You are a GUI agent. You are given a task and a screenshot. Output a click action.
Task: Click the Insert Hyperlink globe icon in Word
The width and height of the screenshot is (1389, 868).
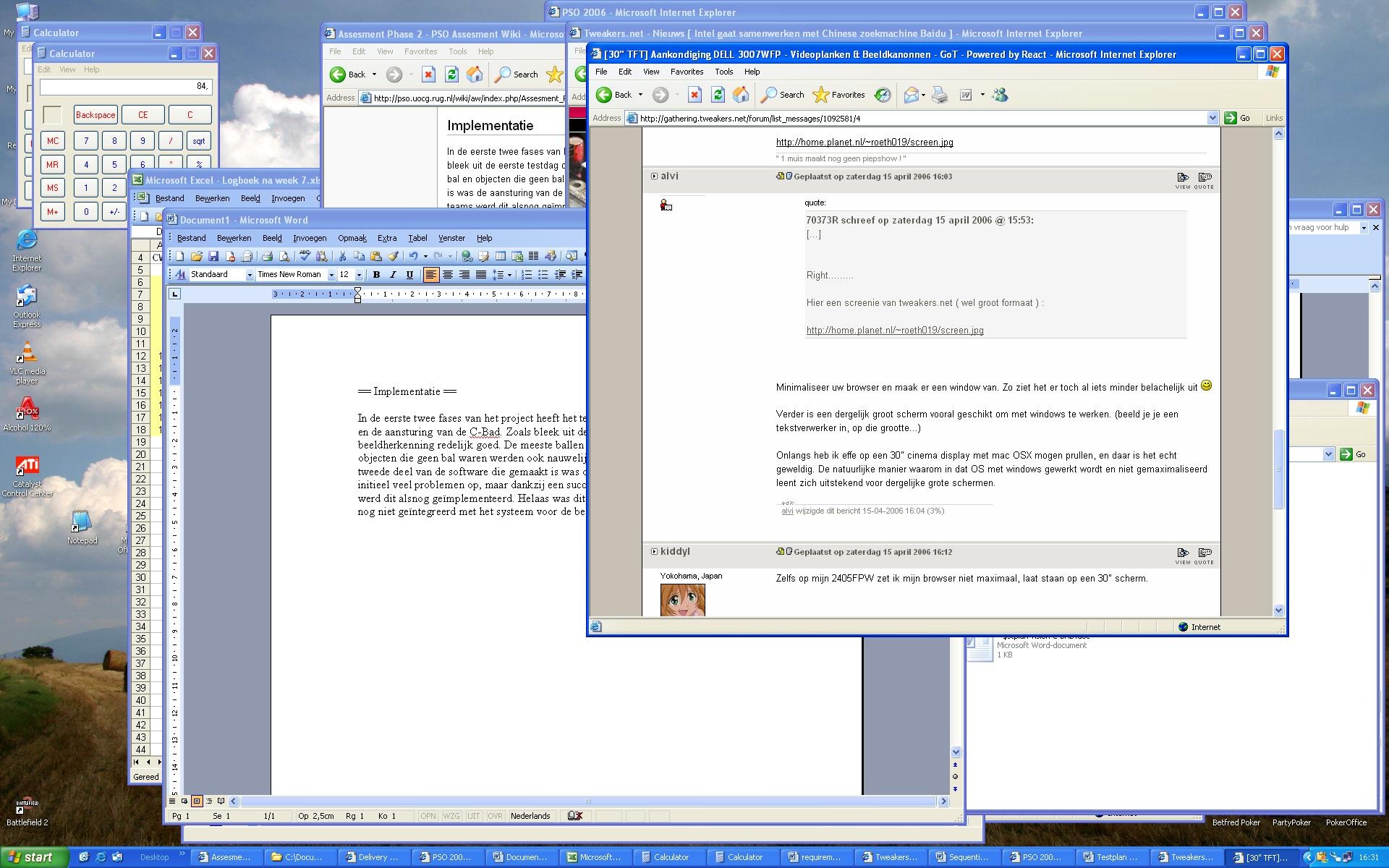467,256
